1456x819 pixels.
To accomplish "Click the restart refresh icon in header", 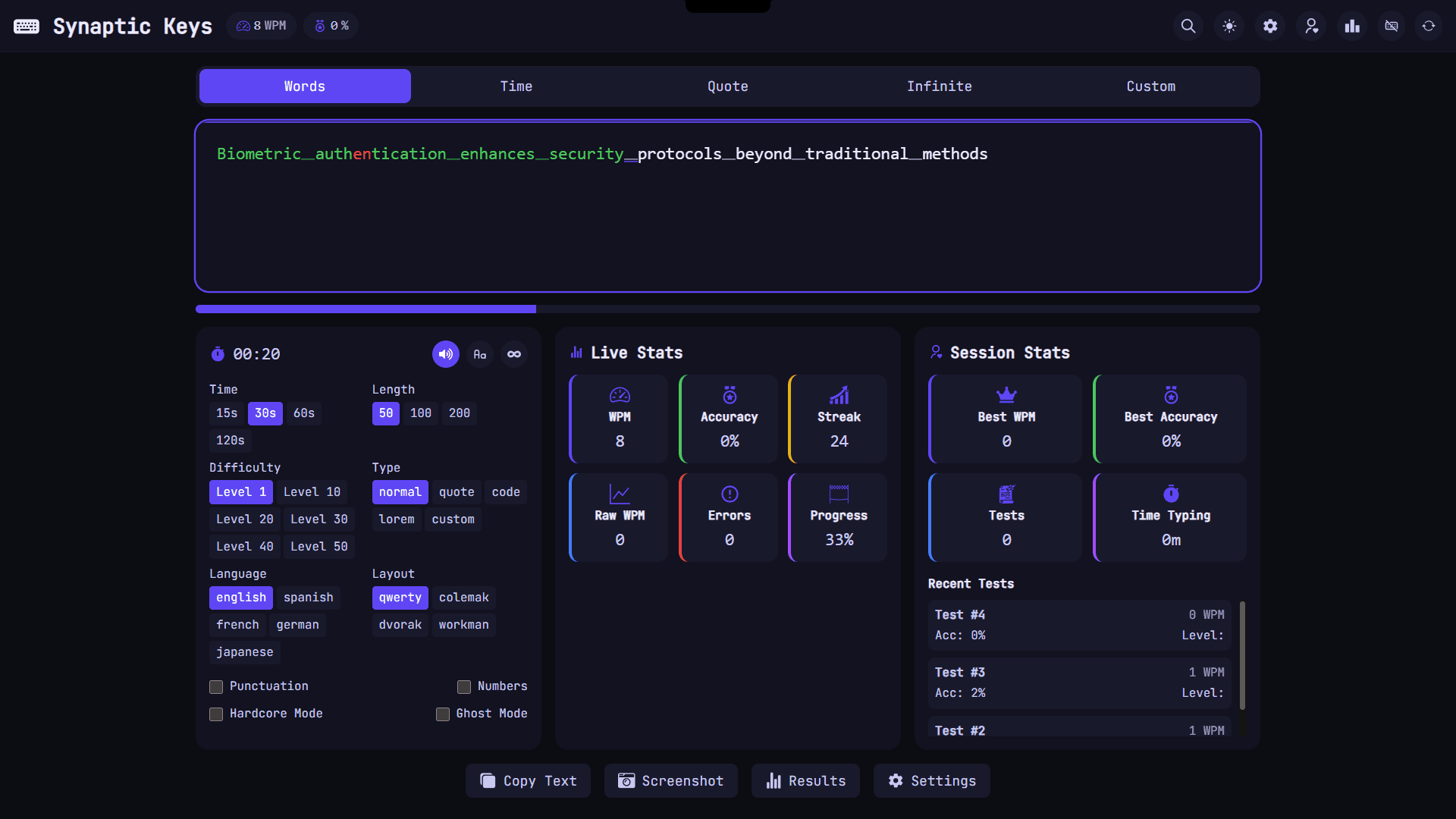I will [1429, 26].
